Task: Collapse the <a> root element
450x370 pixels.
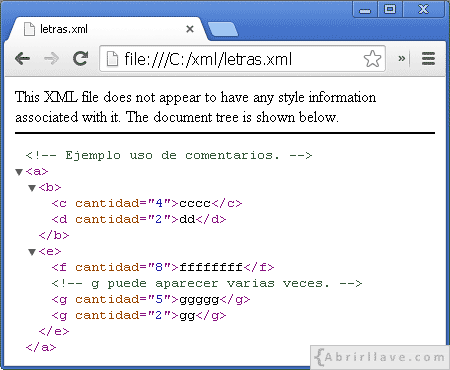Action: [x=19, y=172]
